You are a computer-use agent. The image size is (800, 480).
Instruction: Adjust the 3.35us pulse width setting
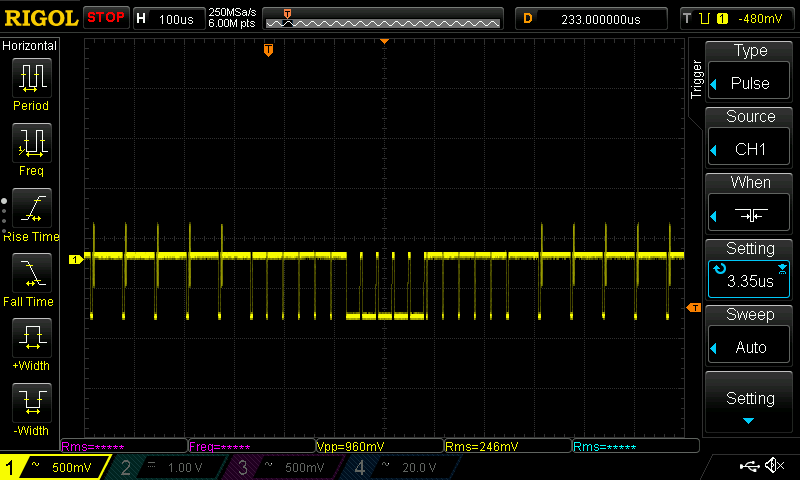tap(750, 270)
